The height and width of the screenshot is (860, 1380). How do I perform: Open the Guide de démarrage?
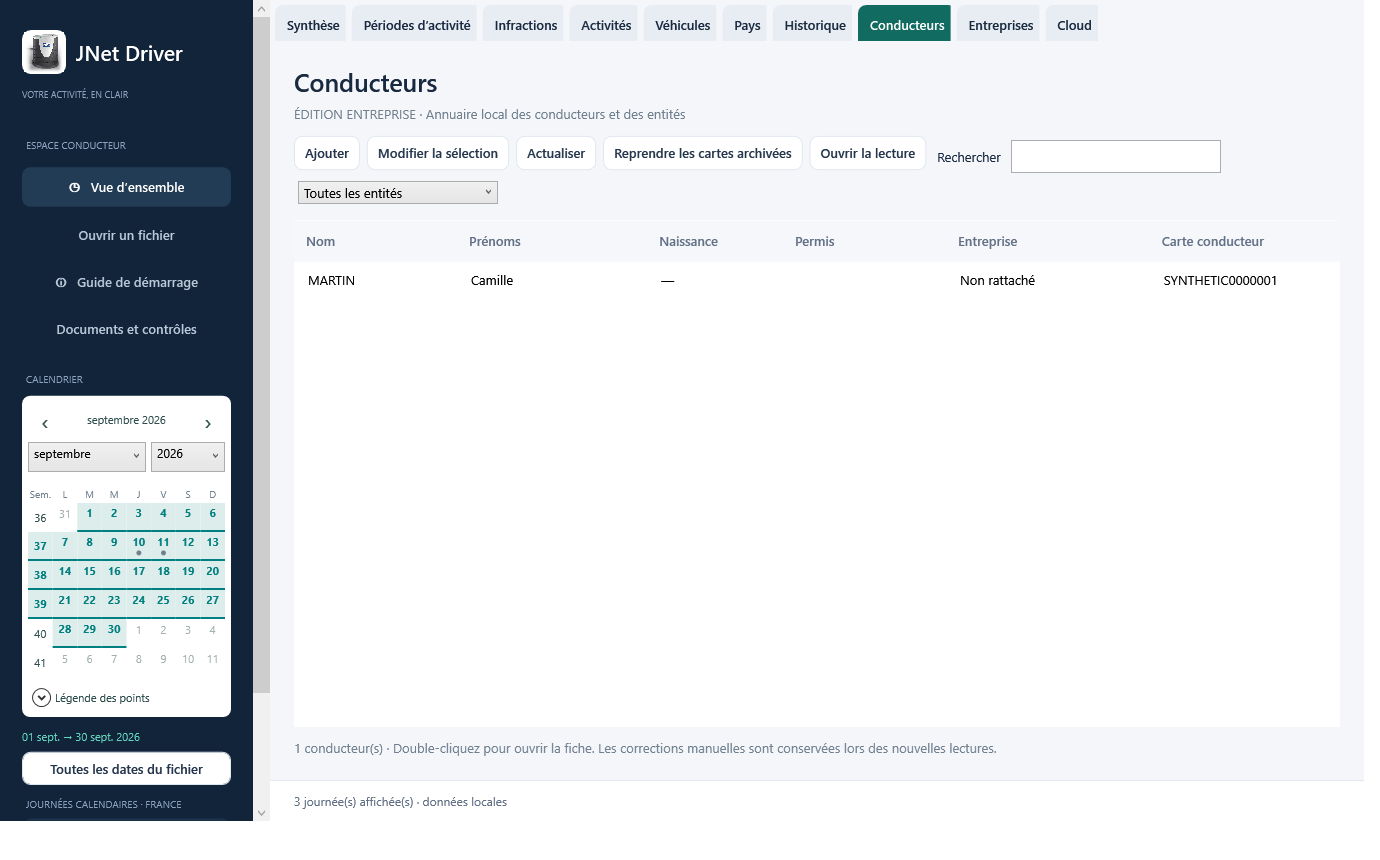(x=126, y=282)
